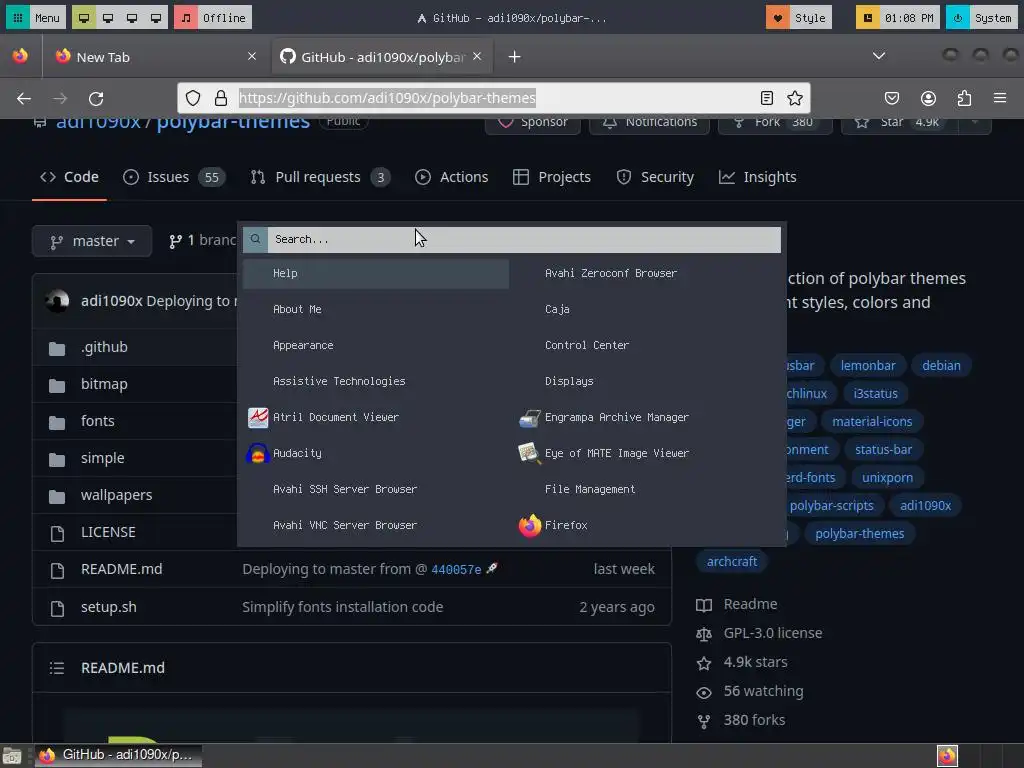Viewport: 1024px width, 768px height.
Task: Open the Extensions puzzle icon
Action: 964,98
